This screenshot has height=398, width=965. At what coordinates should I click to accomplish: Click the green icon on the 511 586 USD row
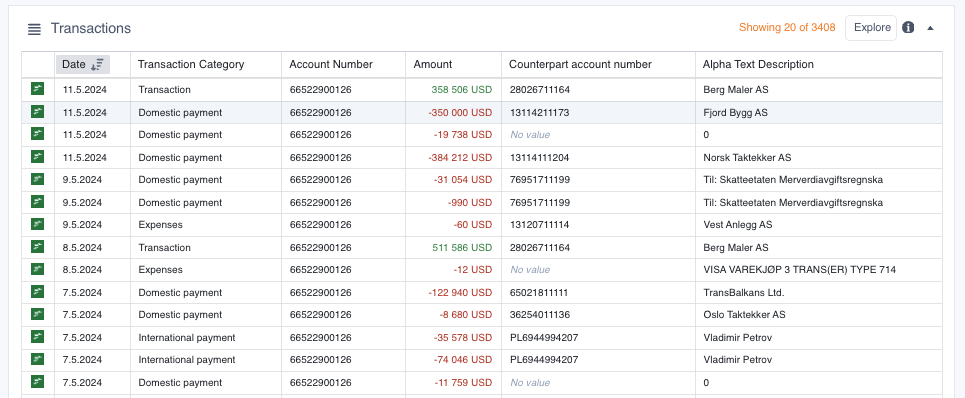(x=38, y=247)
